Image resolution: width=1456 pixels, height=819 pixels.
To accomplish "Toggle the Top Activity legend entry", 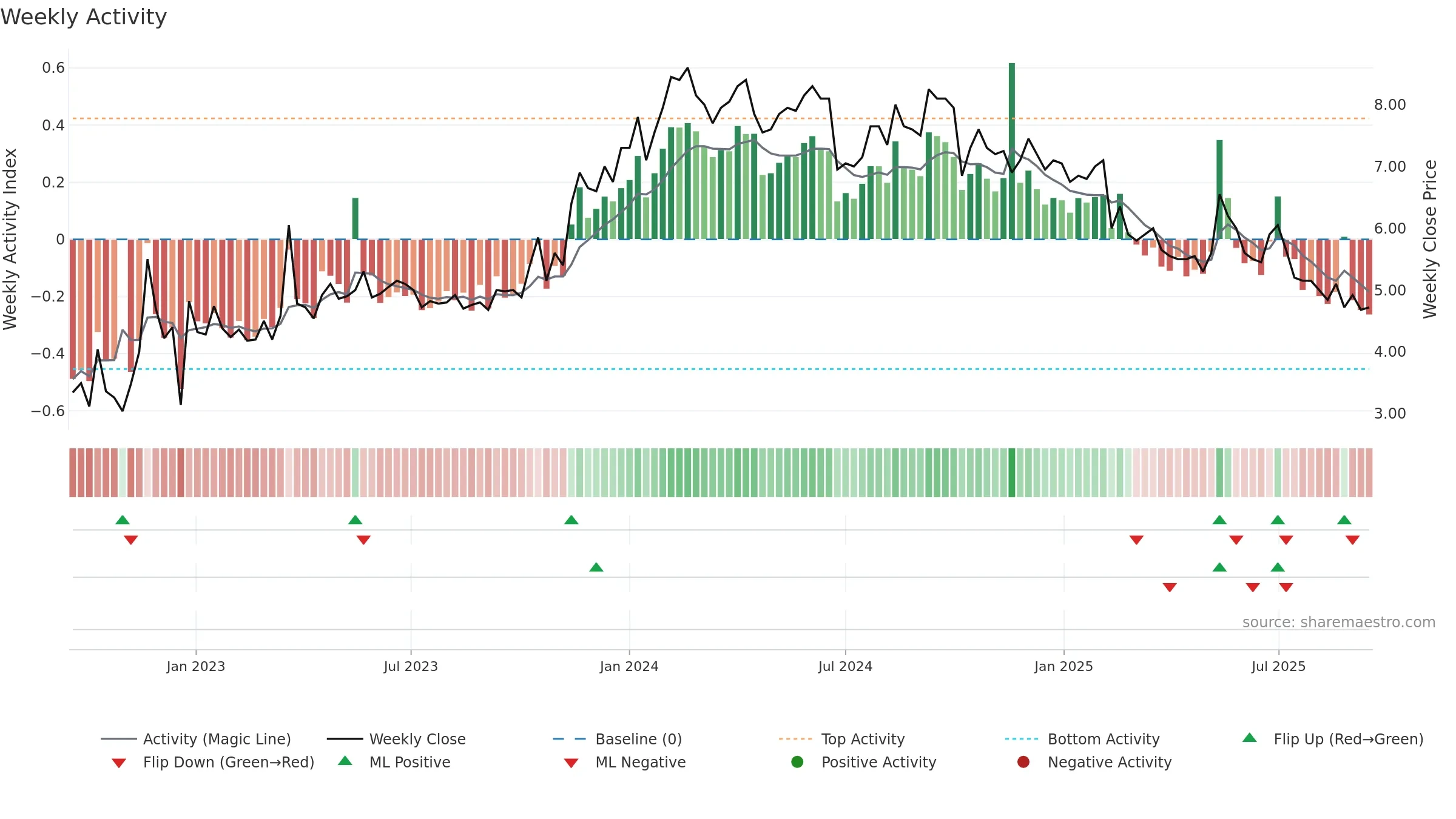I will 841,739.
